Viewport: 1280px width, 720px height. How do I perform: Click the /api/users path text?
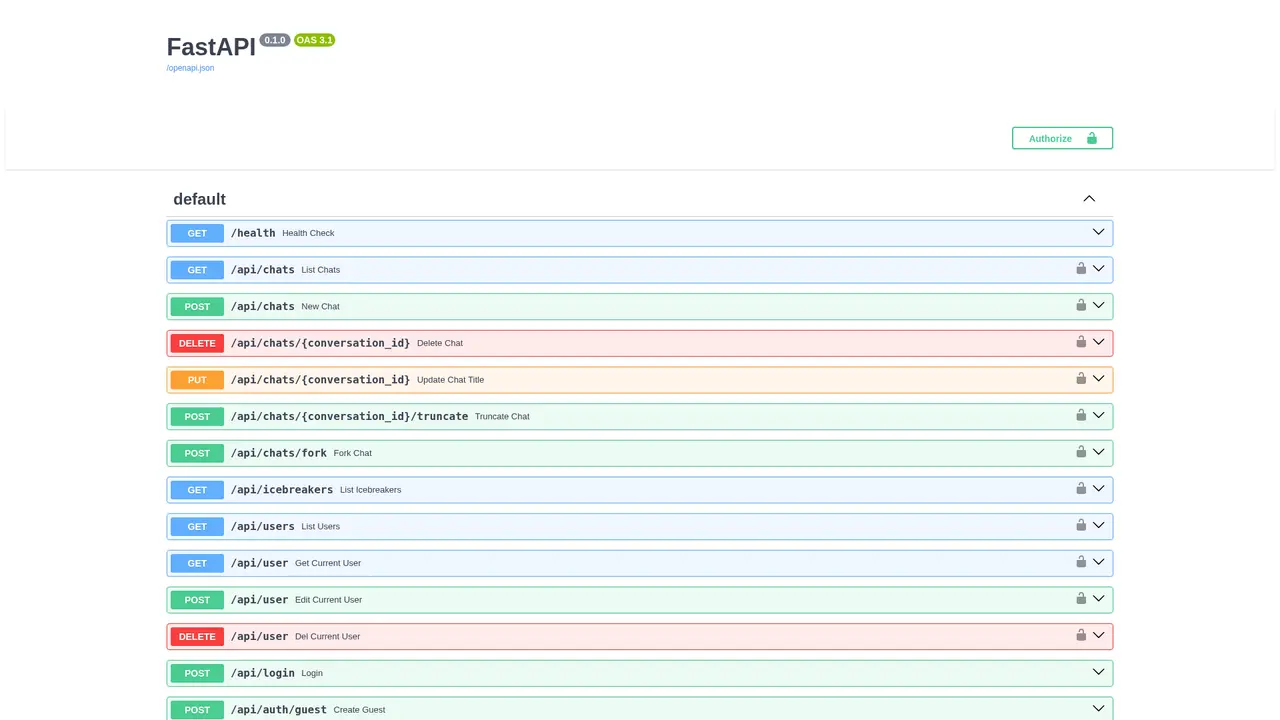(263, 526)
